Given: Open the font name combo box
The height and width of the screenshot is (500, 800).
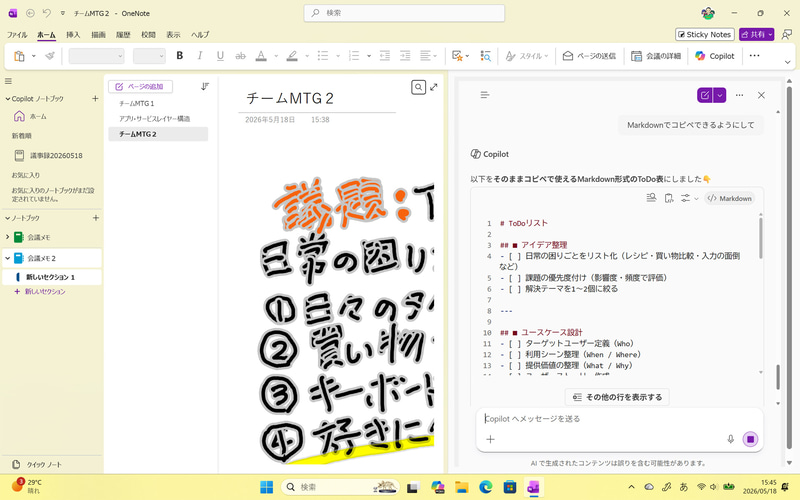Looking at the screenshot, I should tap(96, 56).
